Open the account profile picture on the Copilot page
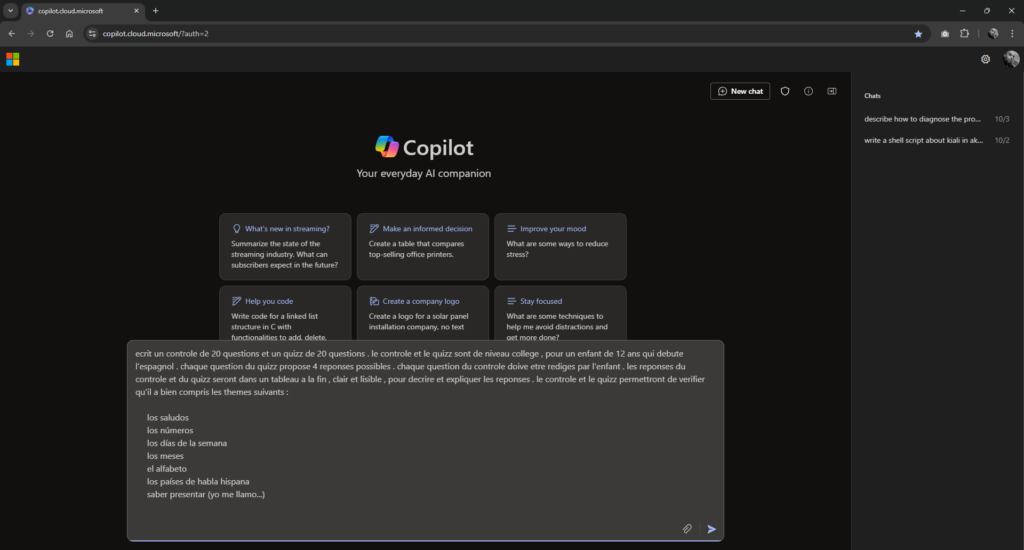This screenshot has height=550, width=1024. coord(1011,59)
